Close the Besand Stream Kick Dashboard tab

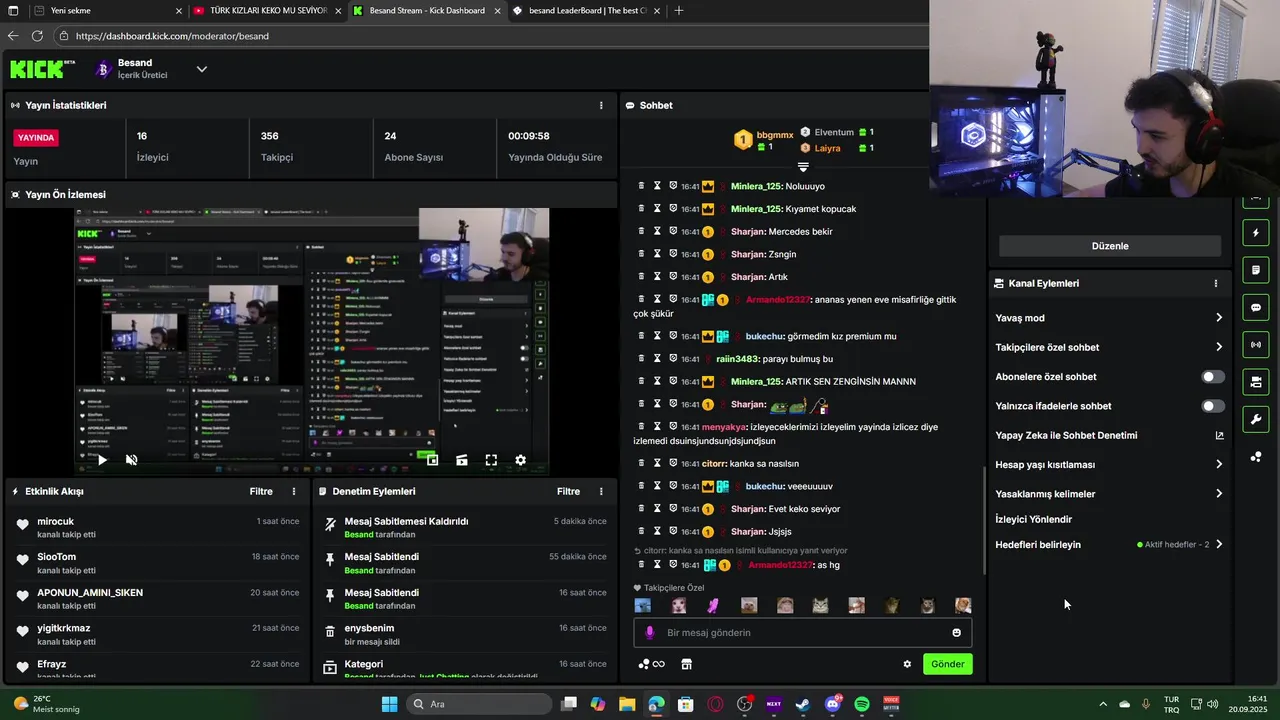click(498, 11)
